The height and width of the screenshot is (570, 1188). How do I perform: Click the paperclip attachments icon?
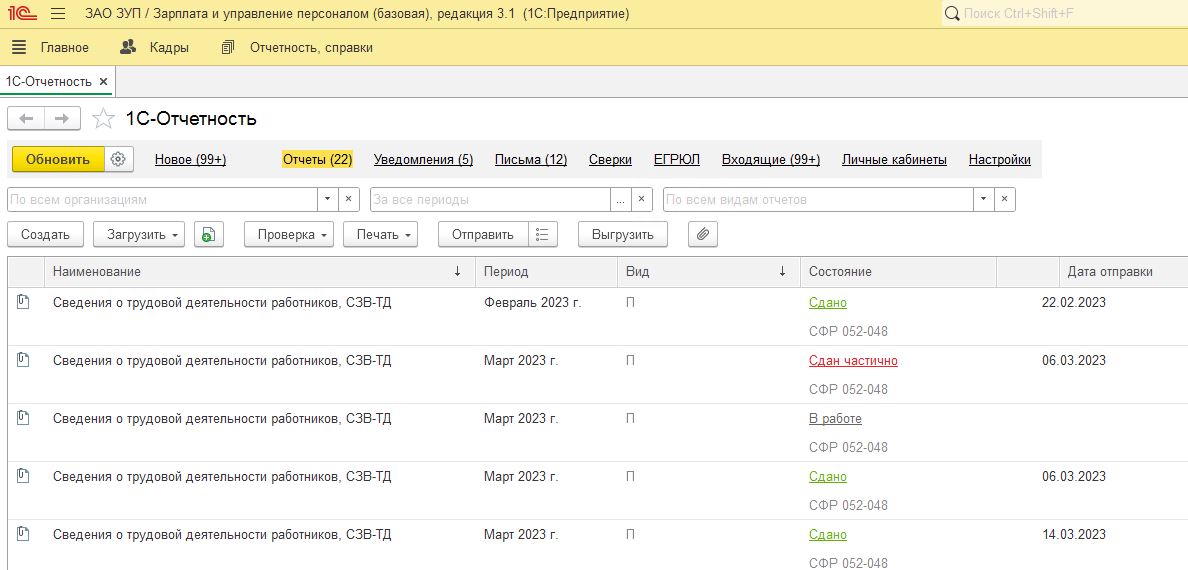pos(702,234)
